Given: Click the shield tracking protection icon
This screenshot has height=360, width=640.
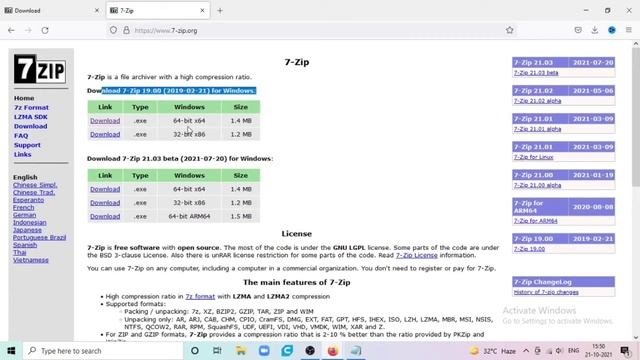Looking at the screenshot, I should tap(113, 30).
